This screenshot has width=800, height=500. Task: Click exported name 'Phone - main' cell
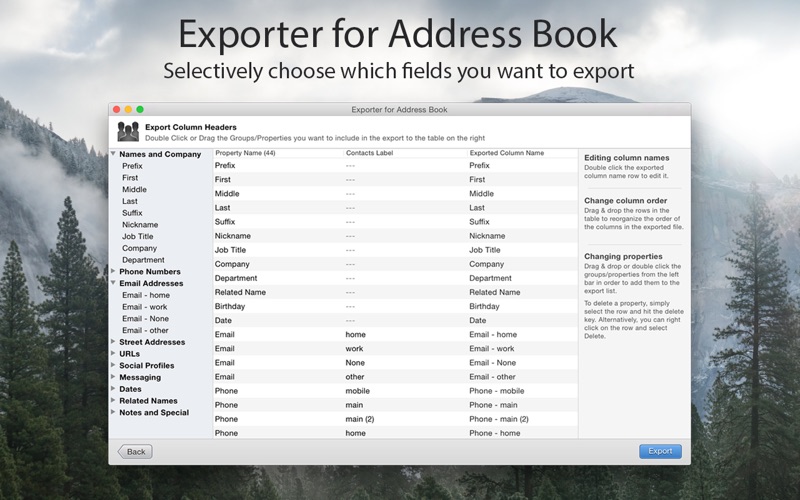point(493,405)
